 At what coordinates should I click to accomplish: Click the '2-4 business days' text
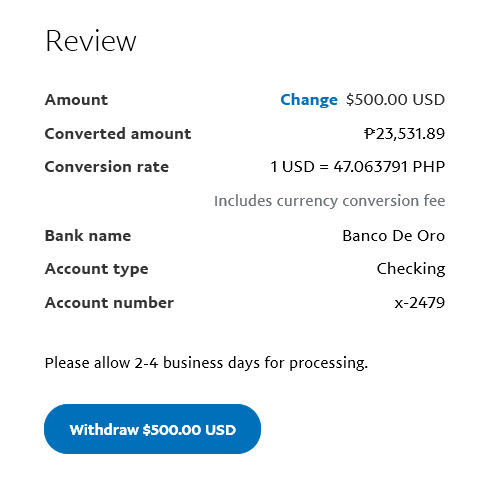197,363
